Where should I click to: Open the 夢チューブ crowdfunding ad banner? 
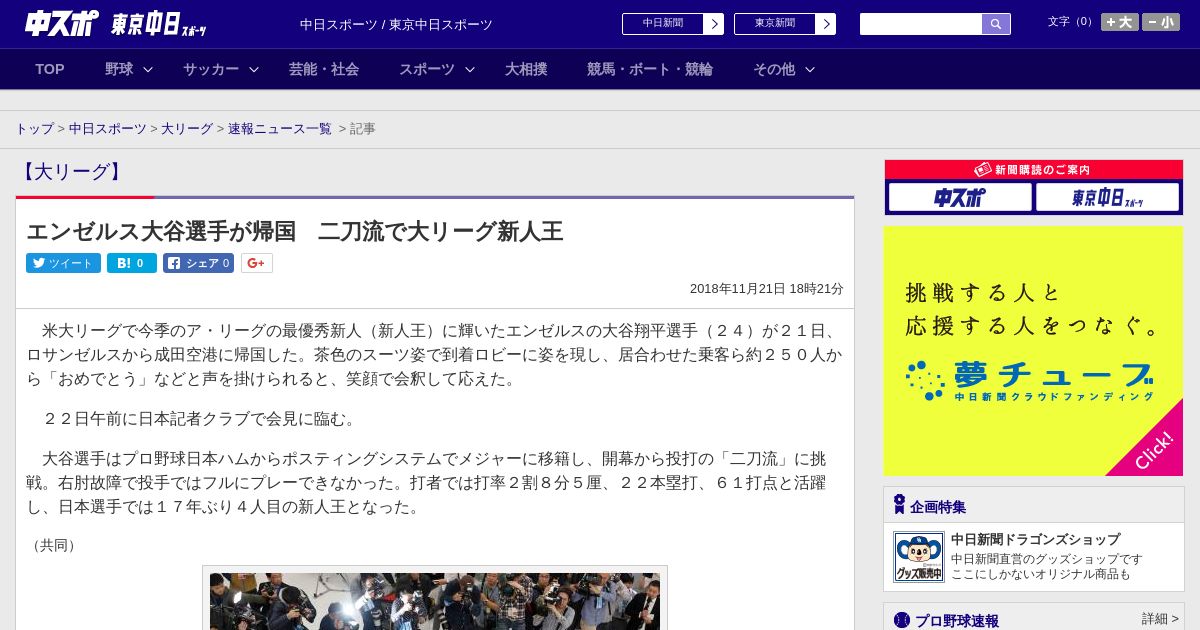(x=1034, y=351)
